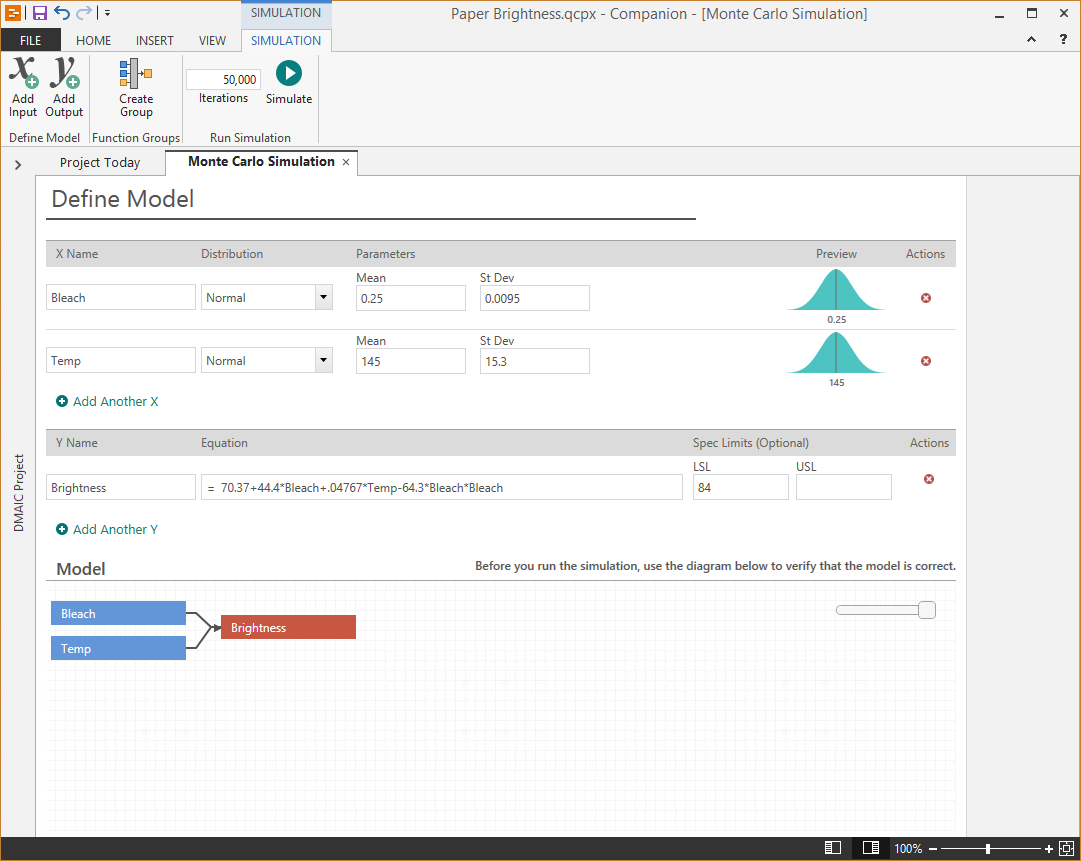This screenshot has height=861, width=1081.
Task: Switch to single-pane view in status bar
Action: click(833, 848)
